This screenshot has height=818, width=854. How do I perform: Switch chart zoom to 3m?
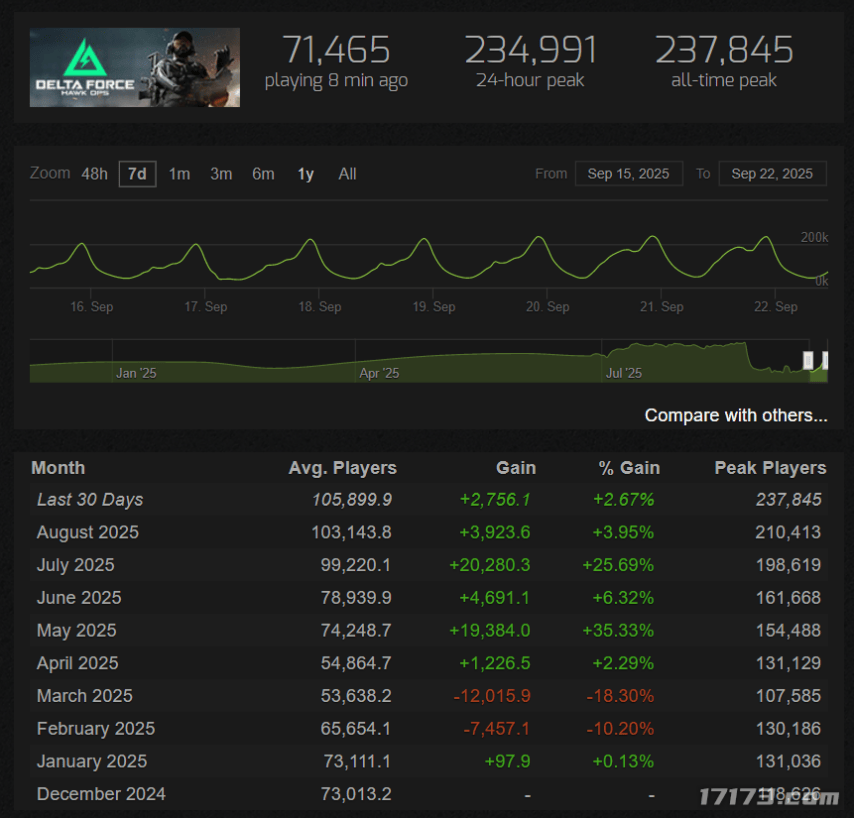coord(221,174)
